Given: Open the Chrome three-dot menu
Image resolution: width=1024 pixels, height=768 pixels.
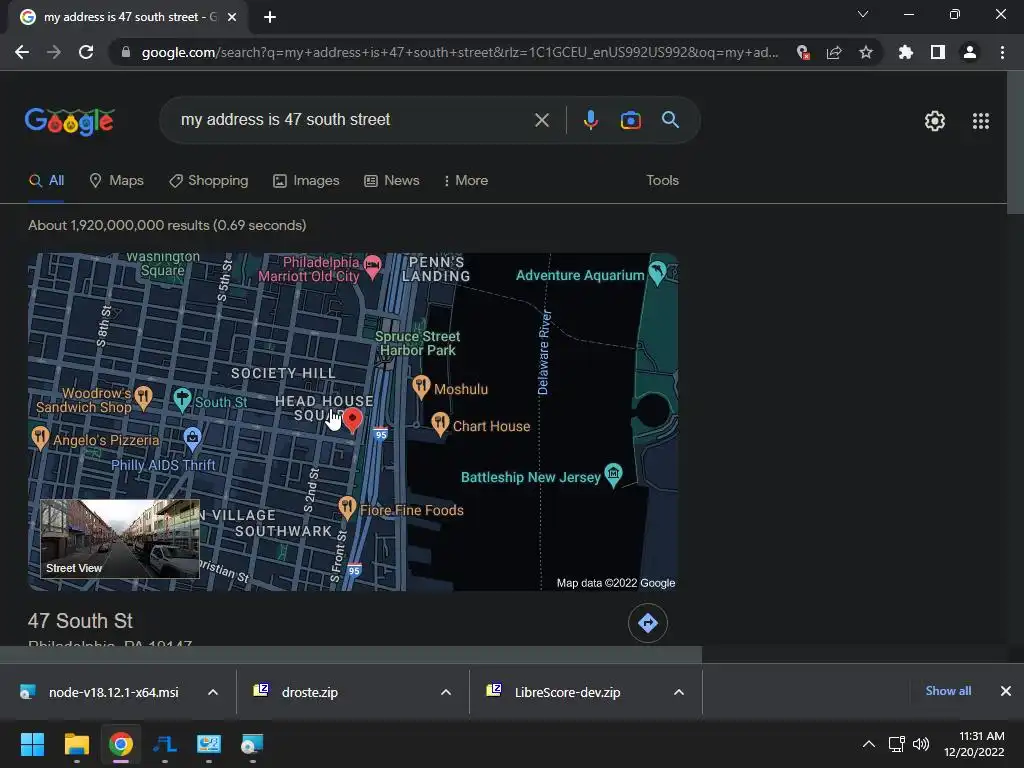Looking at the screenshot, I should pyautogui.click(x=1002, y=52).
